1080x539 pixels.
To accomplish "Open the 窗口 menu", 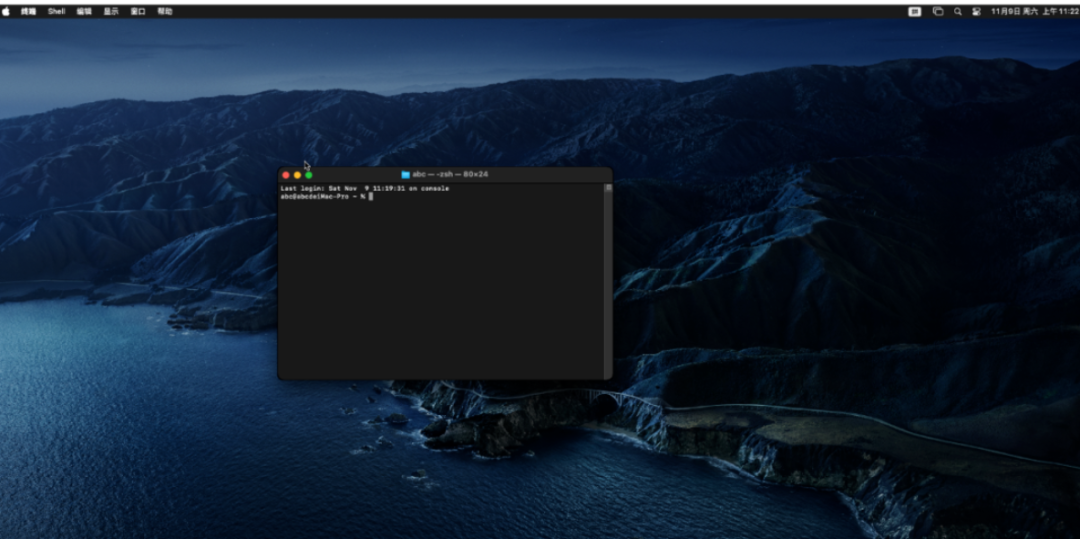I will 138,12.
